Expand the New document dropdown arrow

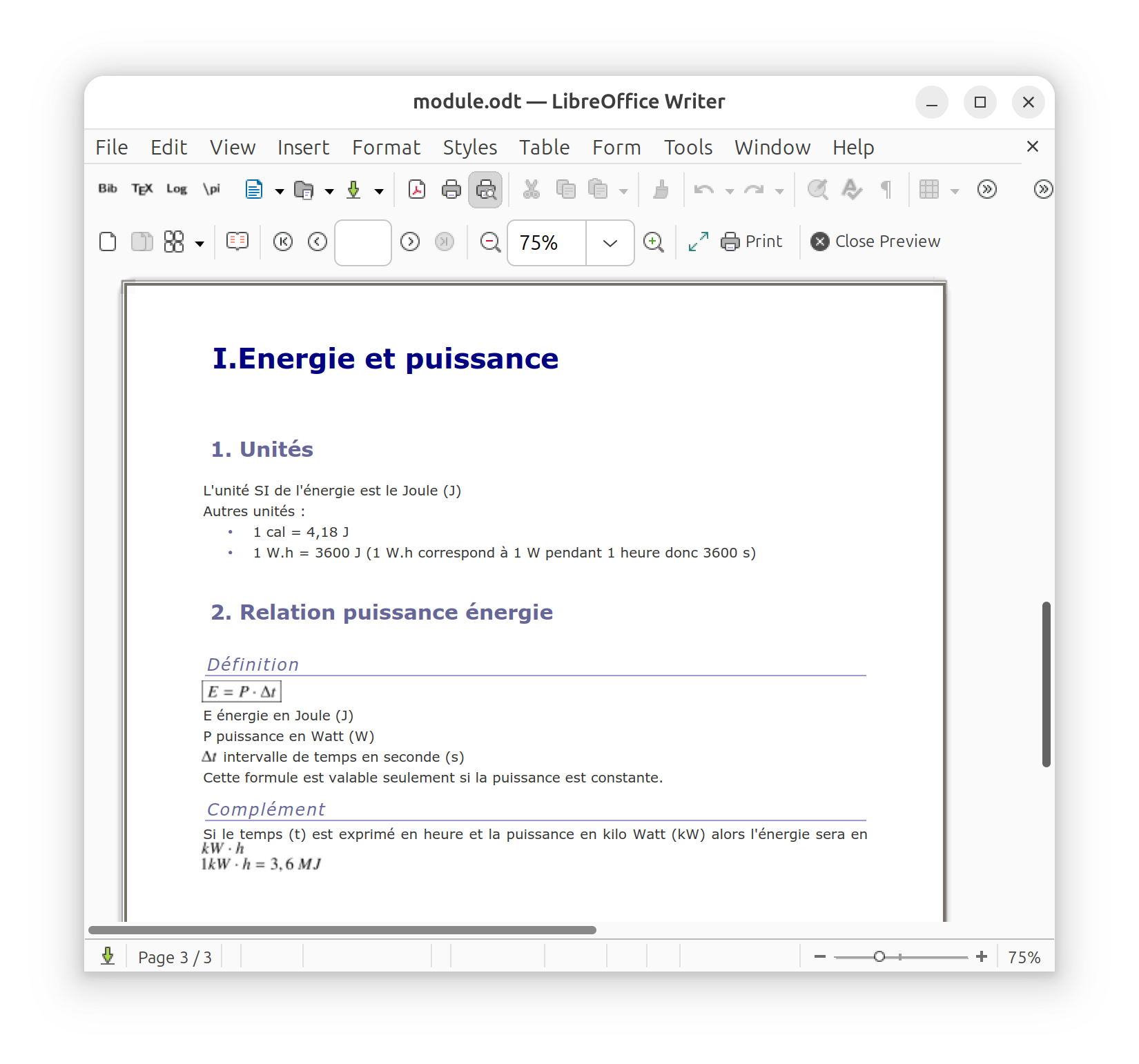pos(280,191)
